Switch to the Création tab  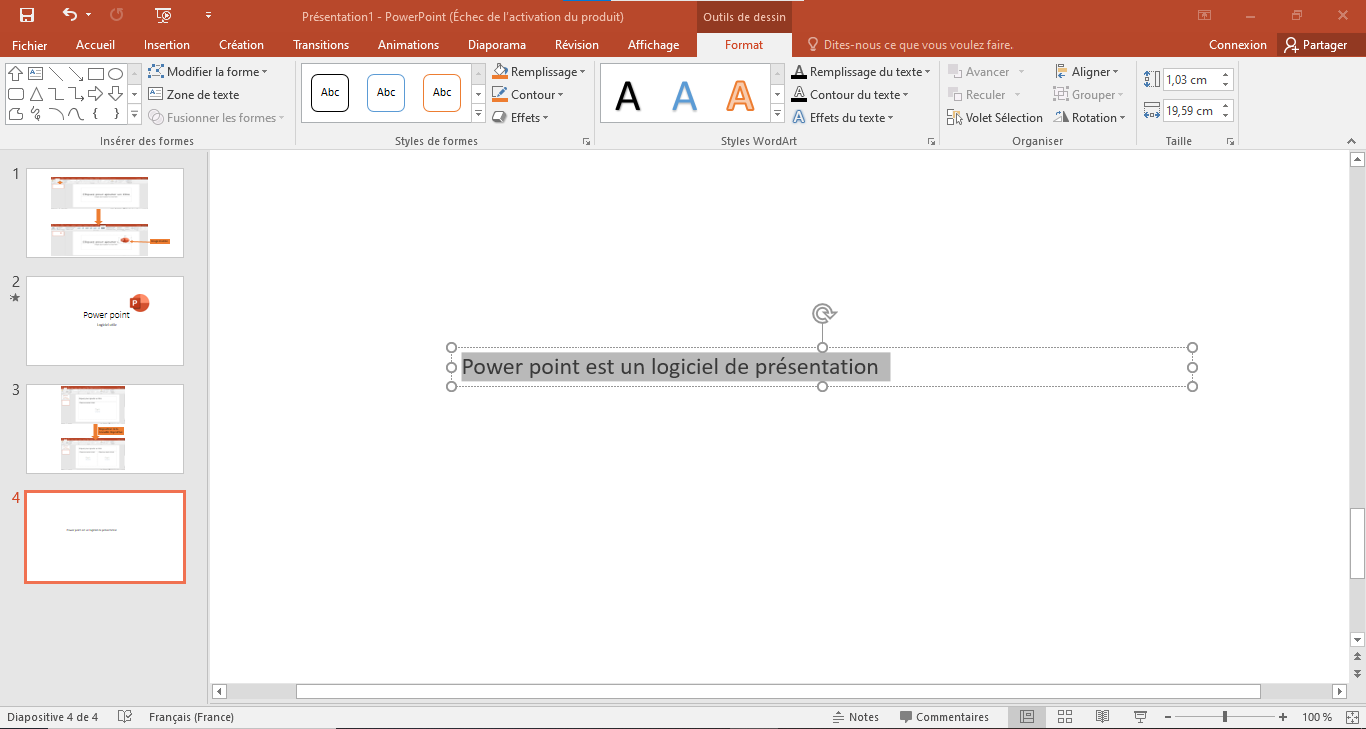click(x=242, y=45)
